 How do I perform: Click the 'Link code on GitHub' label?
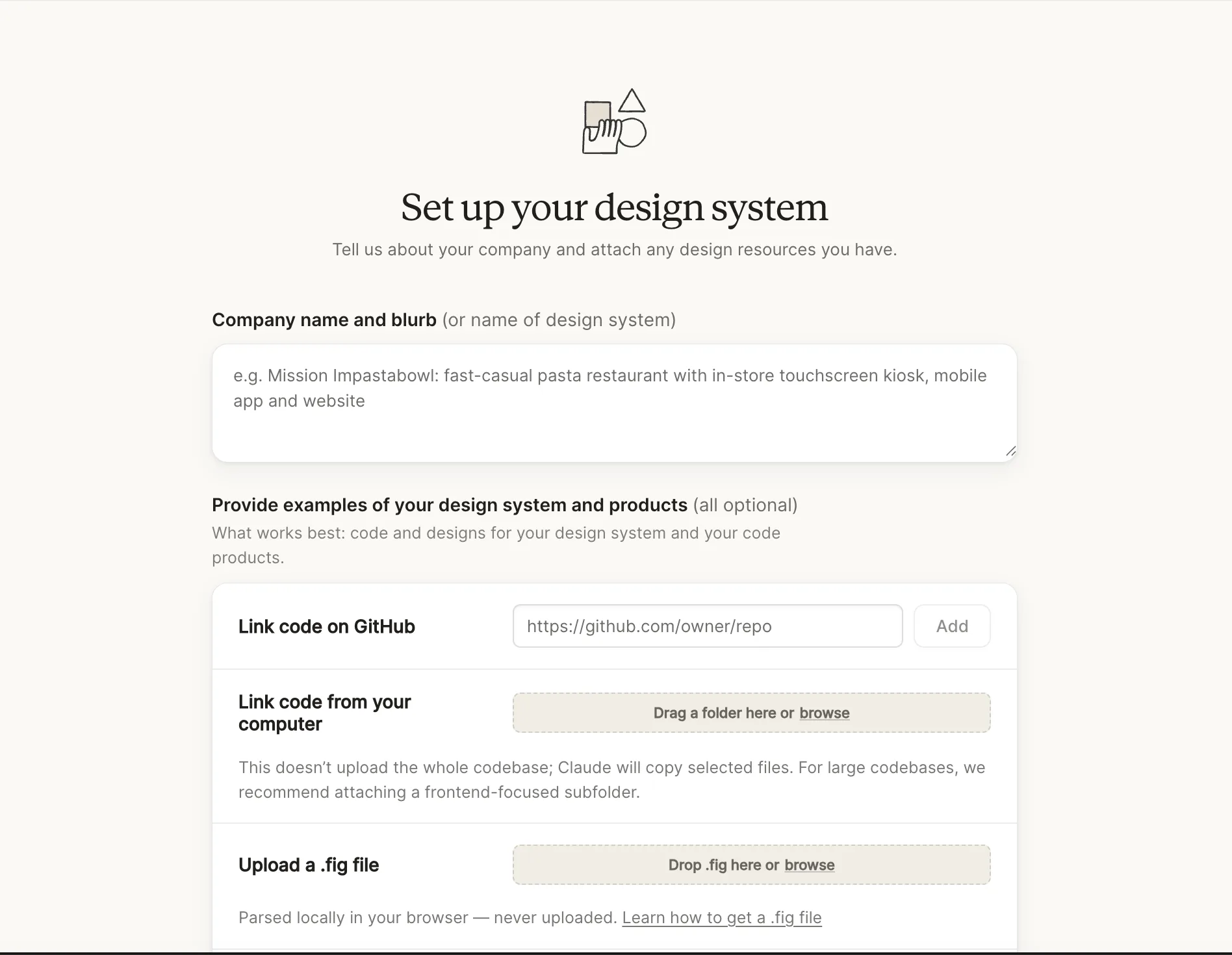click(x=326, y=626)
